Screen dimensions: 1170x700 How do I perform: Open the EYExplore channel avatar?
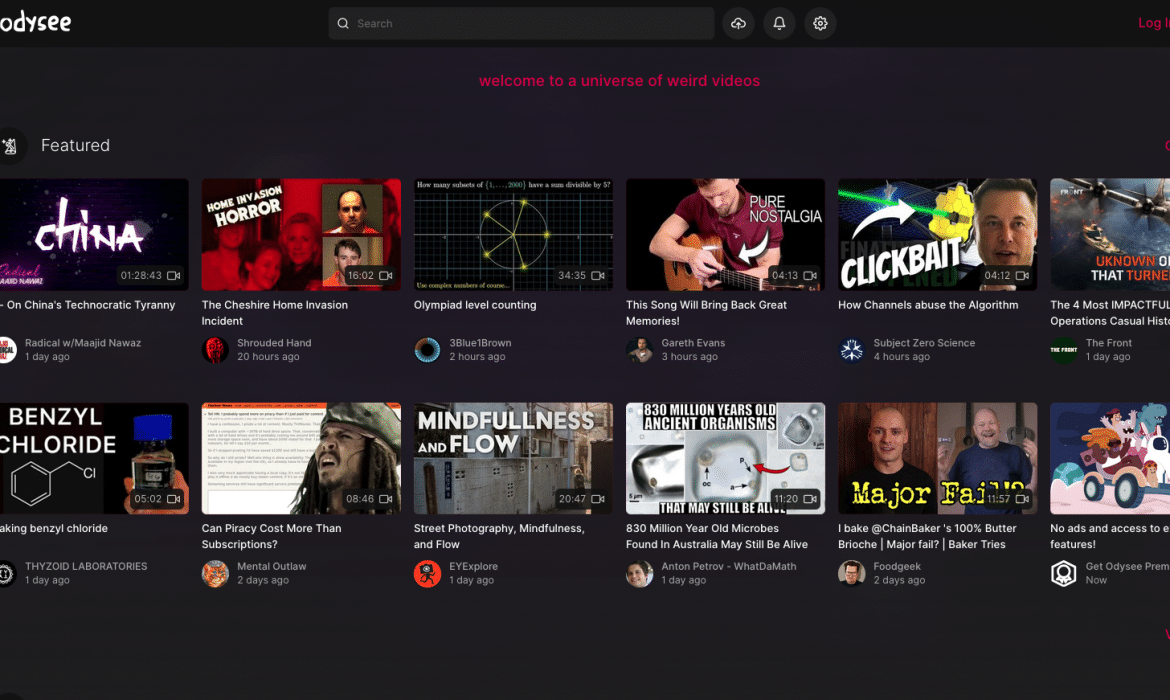(428, 574)
